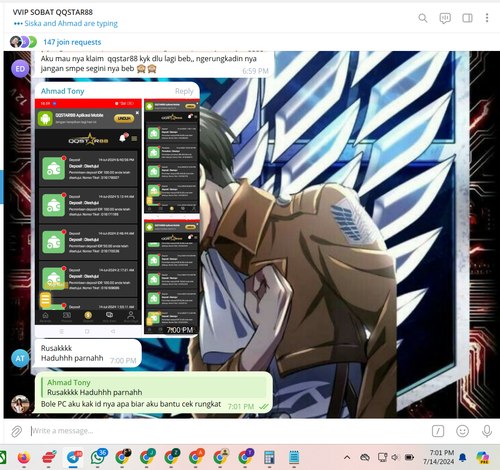Screen dimensions: 500x470
Task: Open the three-dot more options menu
Action: [487, 18]
